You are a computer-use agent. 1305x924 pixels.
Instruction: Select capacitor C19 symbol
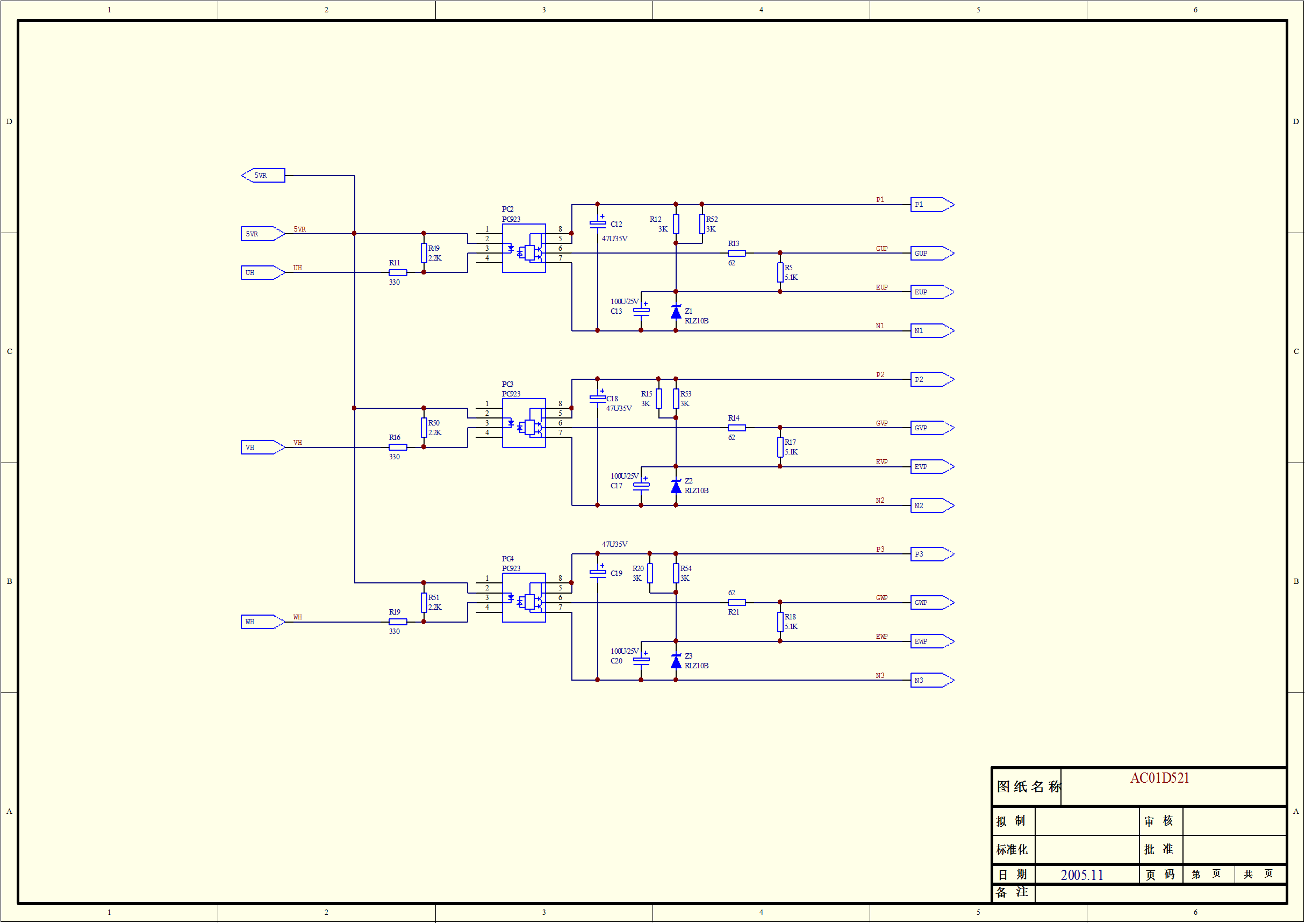[x=598, y=573]
